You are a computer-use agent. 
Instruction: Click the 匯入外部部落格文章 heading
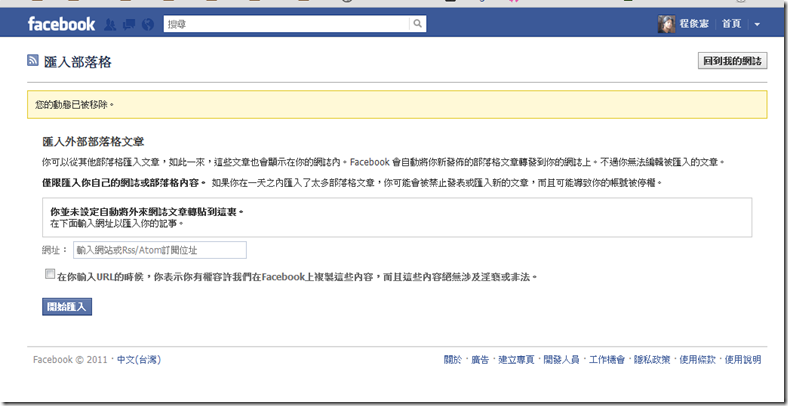click(93, 142)
